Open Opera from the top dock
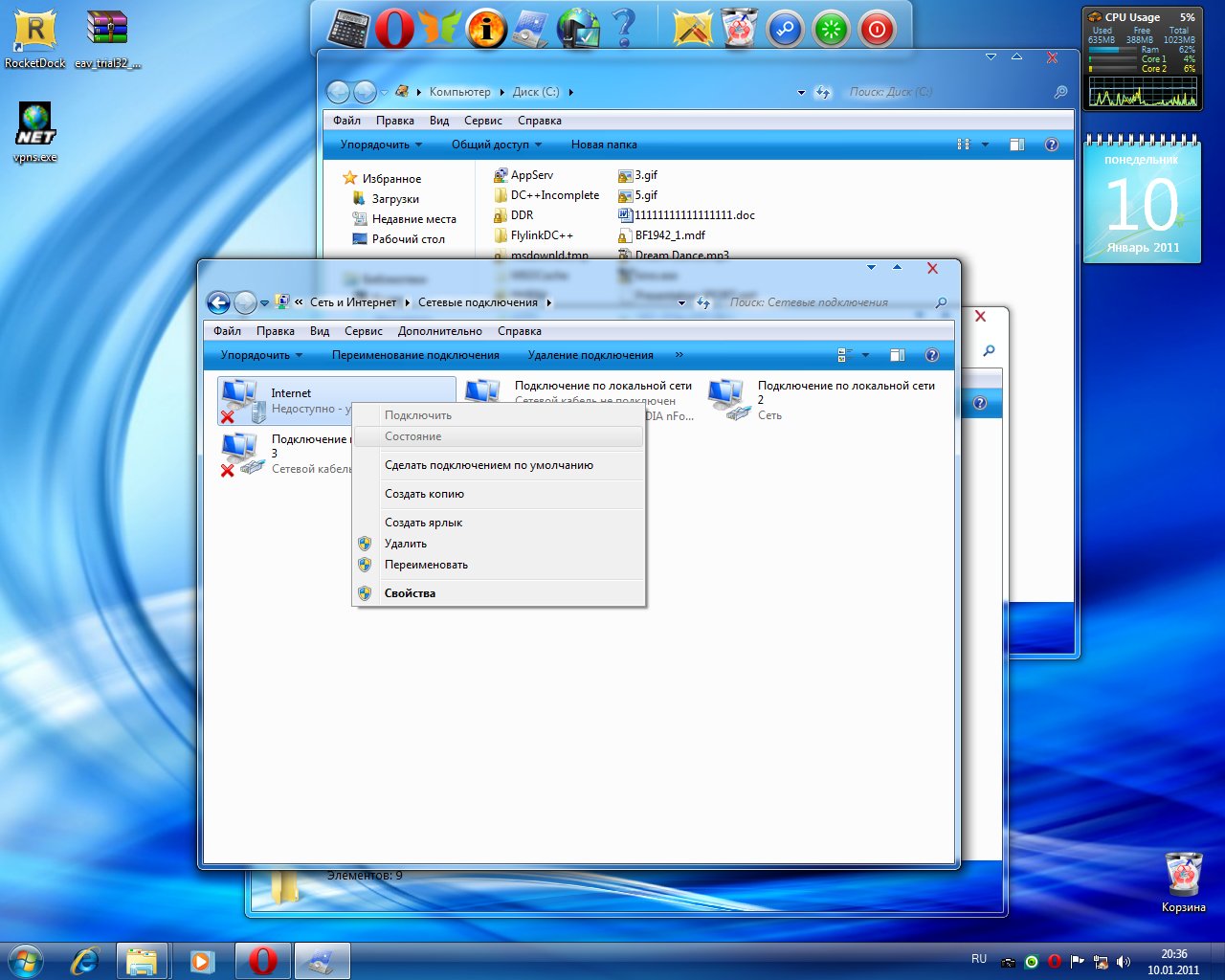Screen dimensions: 1225x980 [x=394, y=29]
